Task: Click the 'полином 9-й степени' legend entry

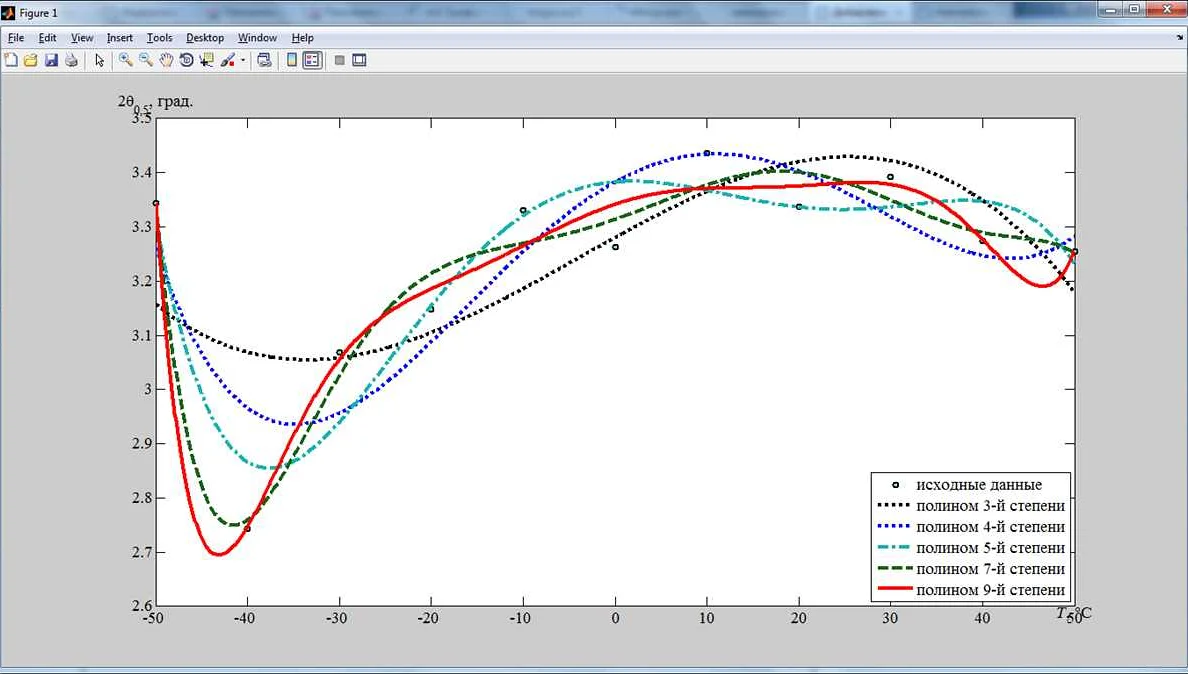Action: 990,590
